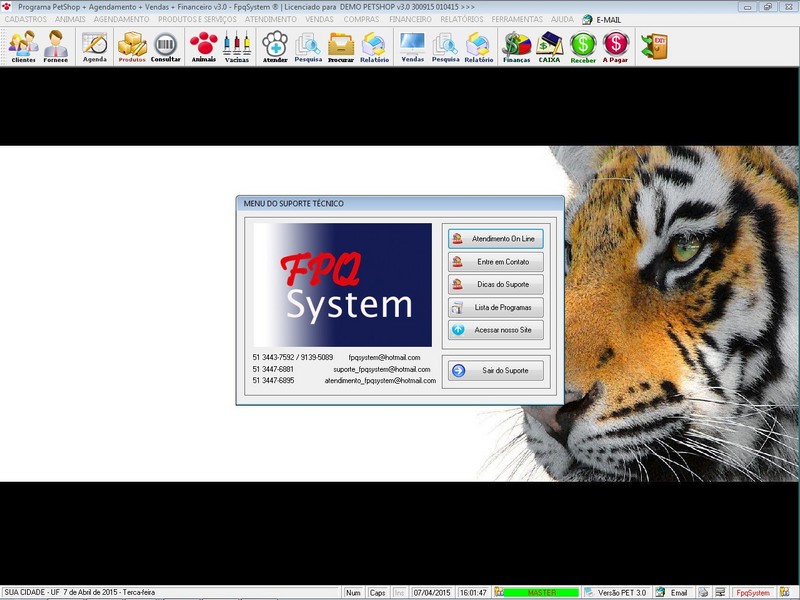Click the green MASTER status bar

(541, 593)
